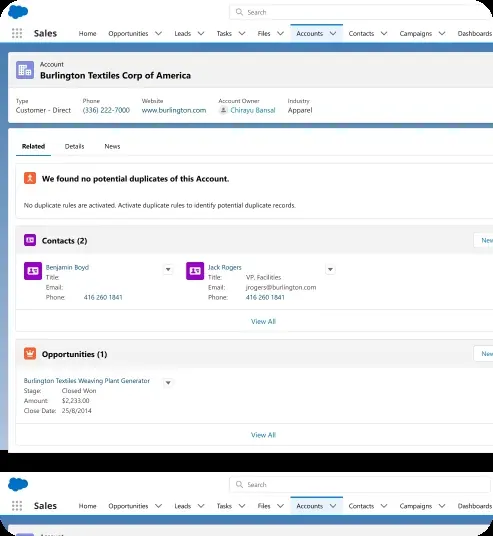
Task: Click Benjamin Boyd's contact card icon
Action: click(x=33, y=271)
